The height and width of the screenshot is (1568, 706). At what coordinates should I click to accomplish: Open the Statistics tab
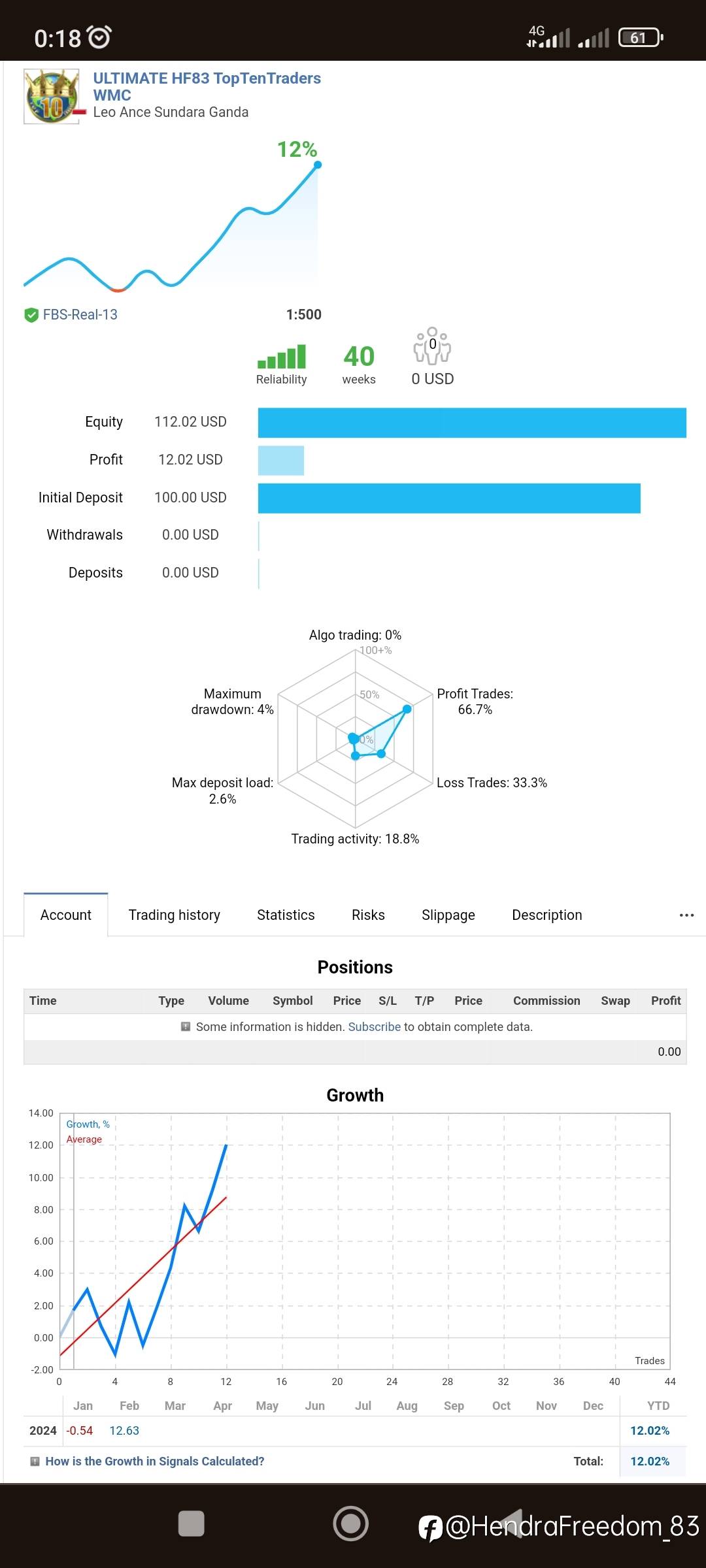point(286,915)
